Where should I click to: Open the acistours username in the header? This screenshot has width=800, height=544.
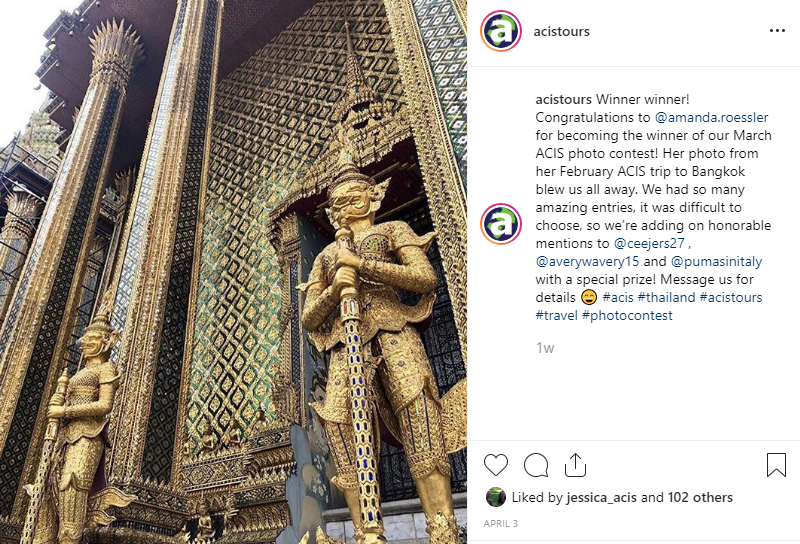[x=561, y=32]
